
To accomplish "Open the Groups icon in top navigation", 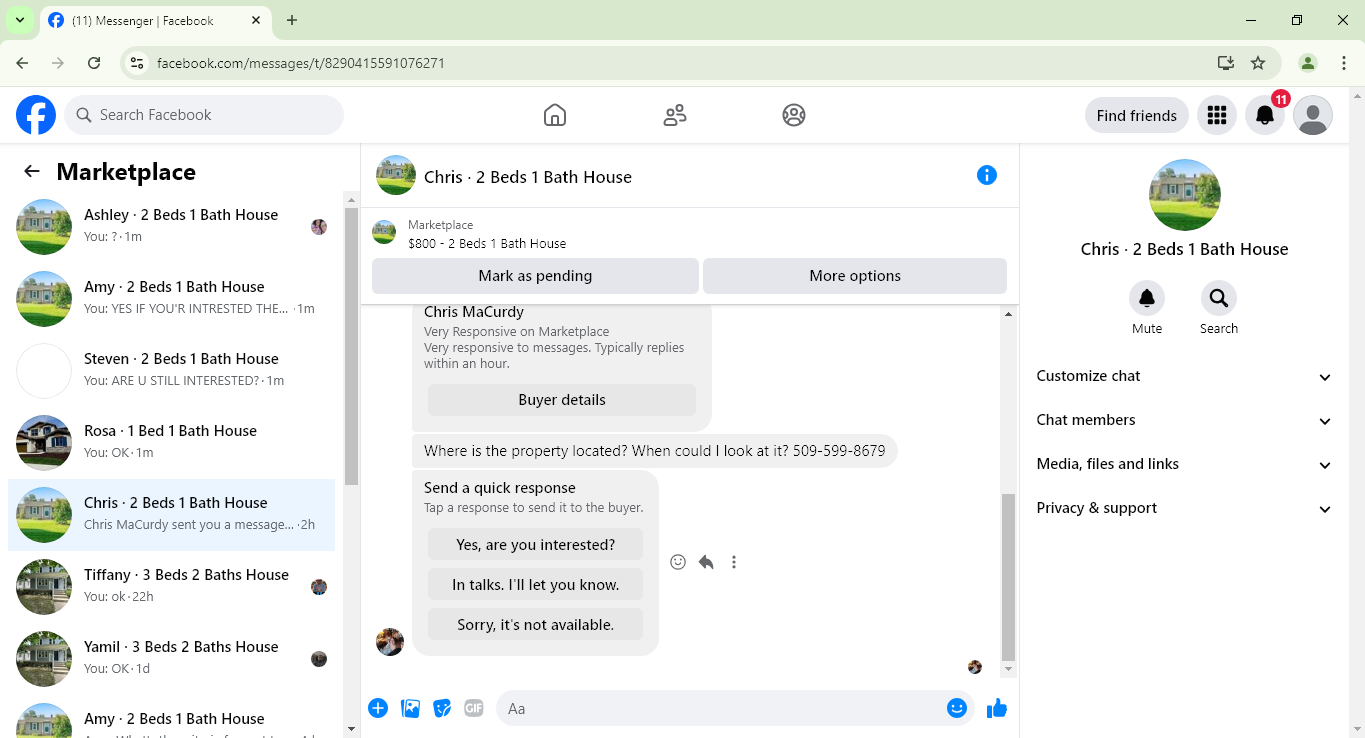I will tap(794, 115).
